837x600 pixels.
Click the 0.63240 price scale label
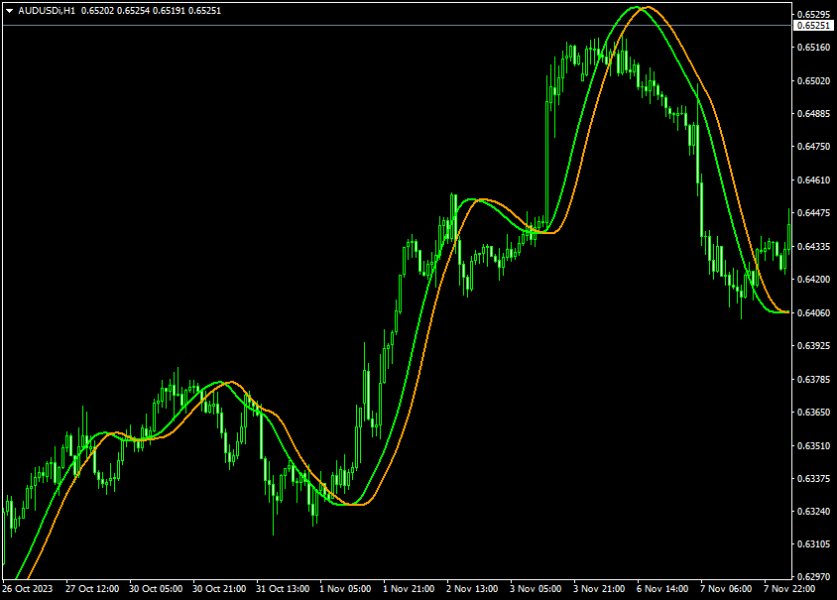[x=814, y=511]
